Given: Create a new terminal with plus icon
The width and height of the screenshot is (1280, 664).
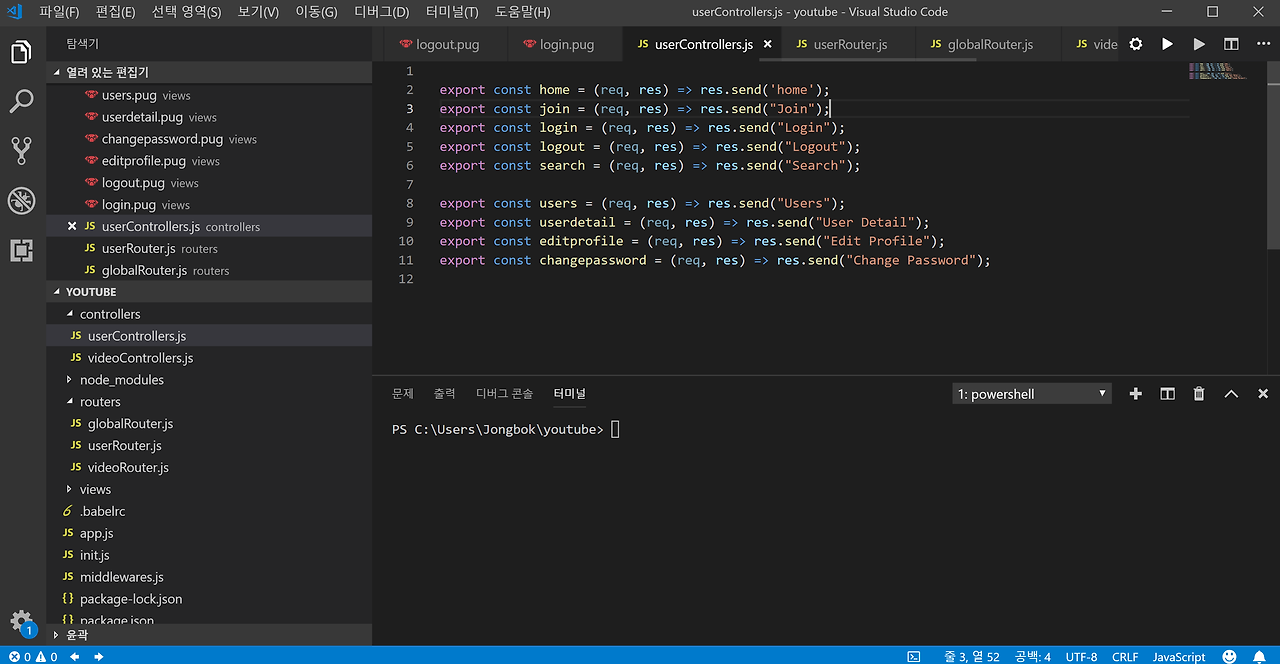Looking at the screenshot, I should pyautogui.click(x=1135, y=394).
